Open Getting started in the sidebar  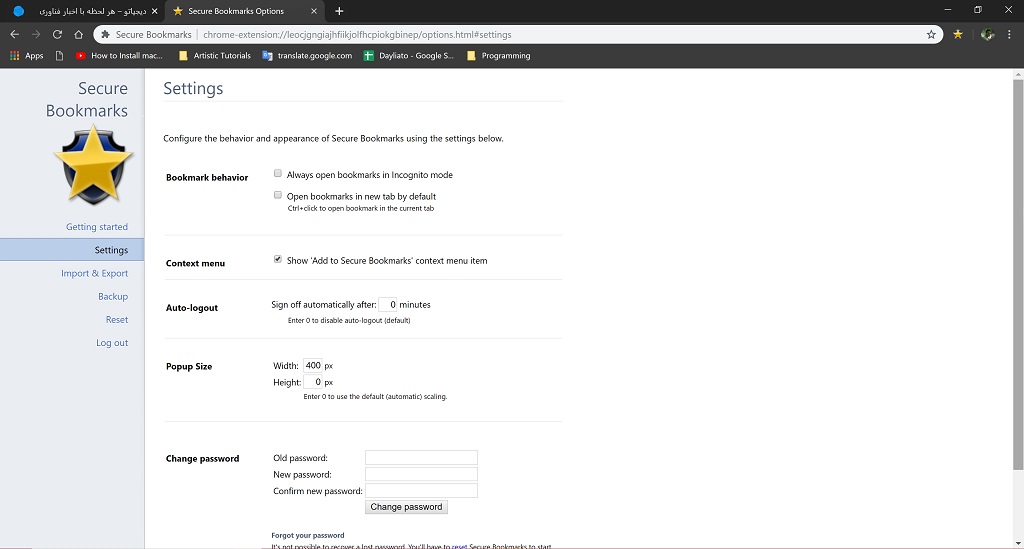pos(97,227)
